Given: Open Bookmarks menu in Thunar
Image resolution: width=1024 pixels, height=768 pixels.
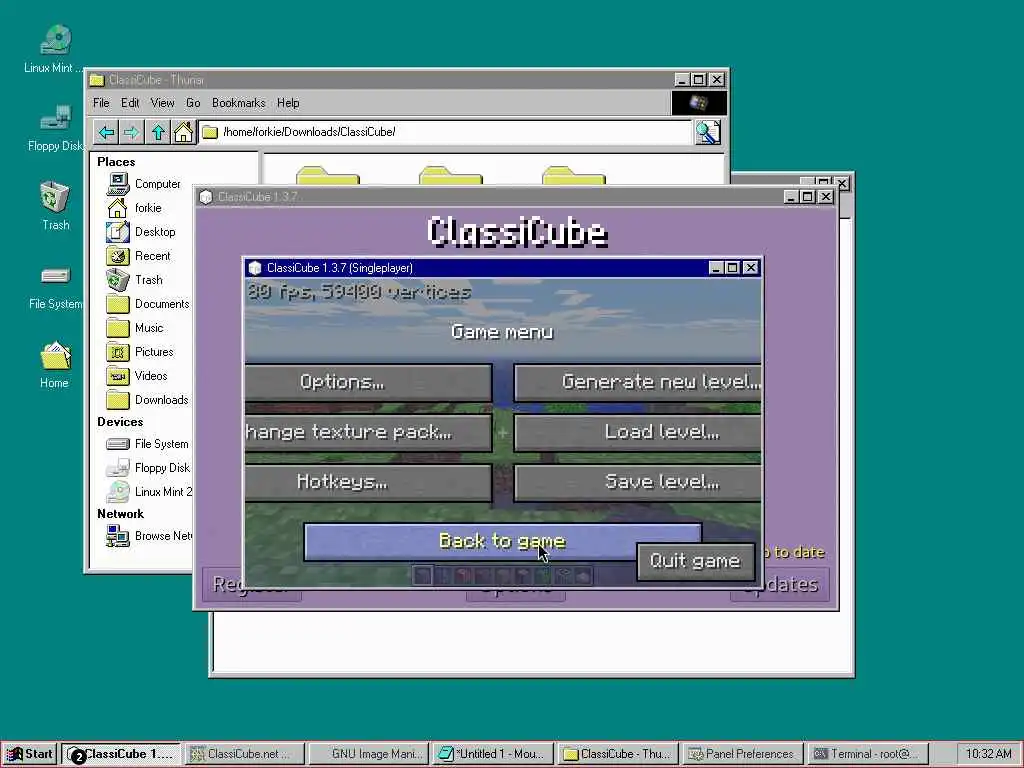Looking at the screenshot, I should pyautogui.click(x=238, y=103).
